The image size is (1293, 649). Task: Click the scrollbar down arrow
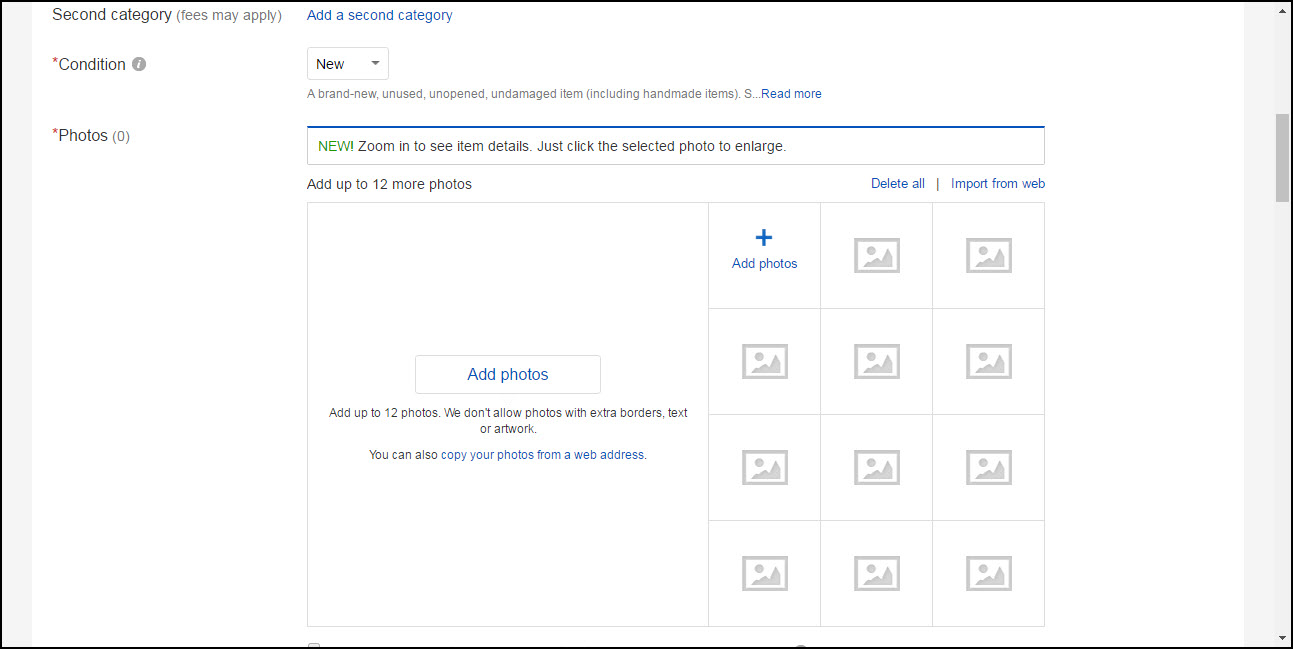tap(1282, 638)
